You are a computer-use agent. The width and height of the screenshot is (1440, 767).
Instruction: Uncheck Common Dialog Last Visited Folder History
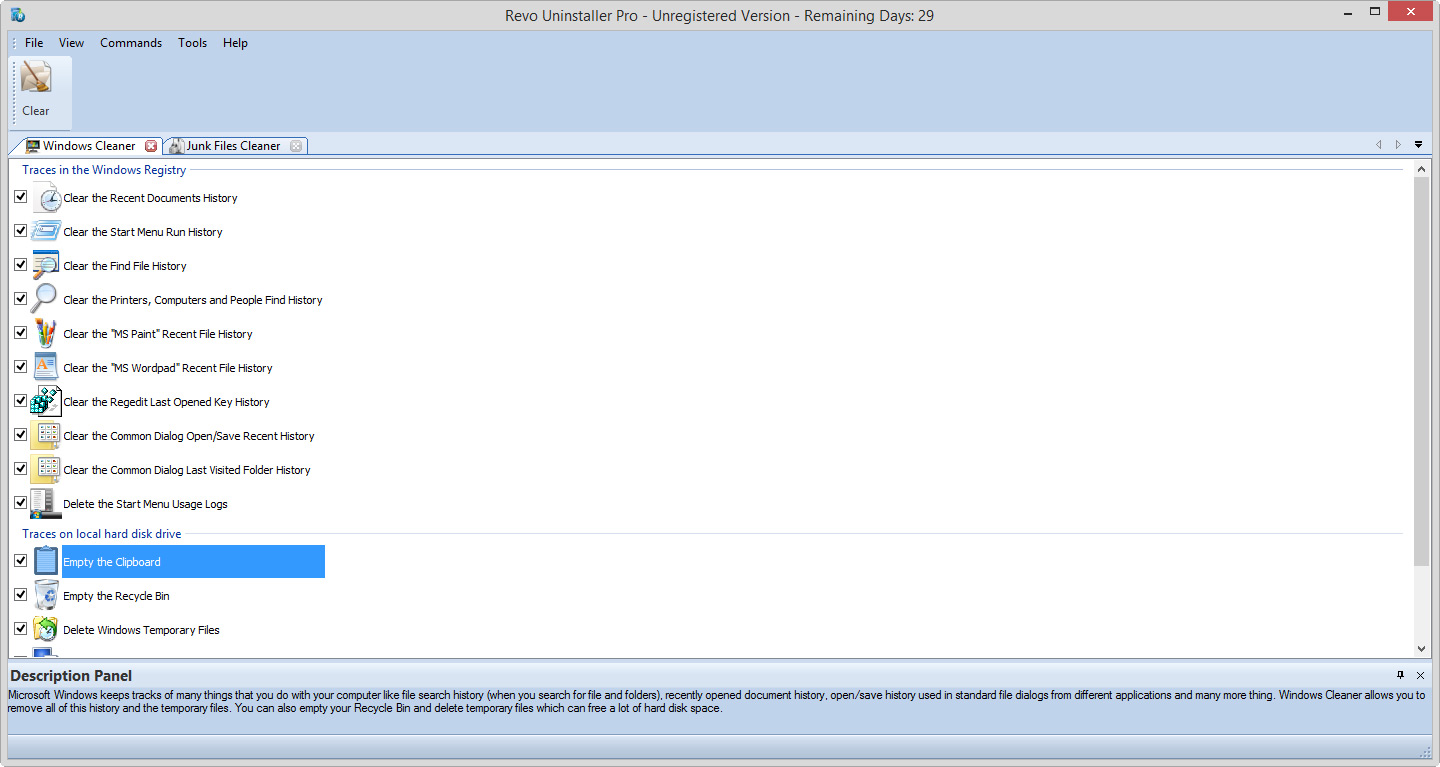[20, 469]
